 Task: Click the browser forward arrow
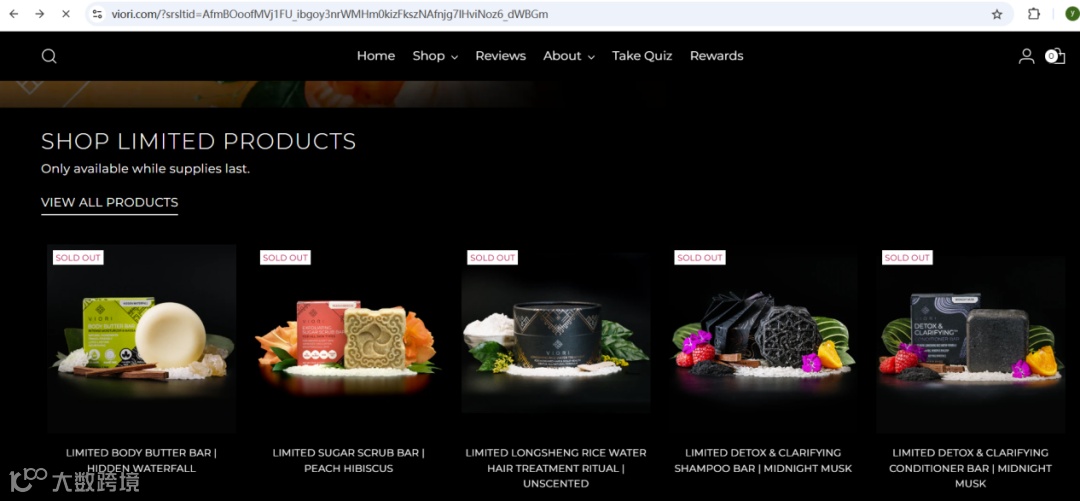(x=40, y=14)
